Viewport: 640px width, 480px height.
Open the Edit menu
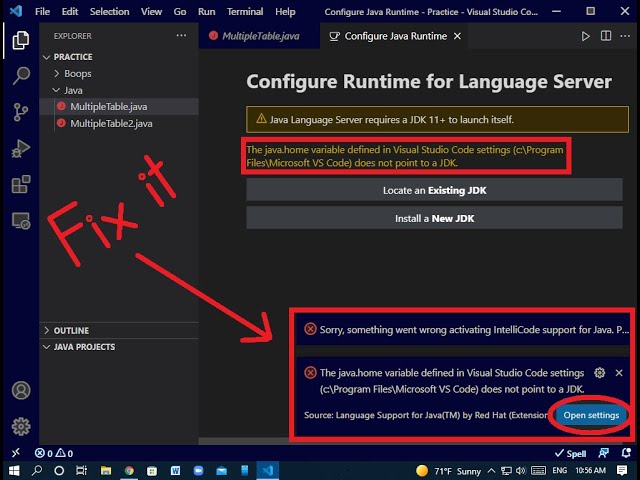point(70,11)
